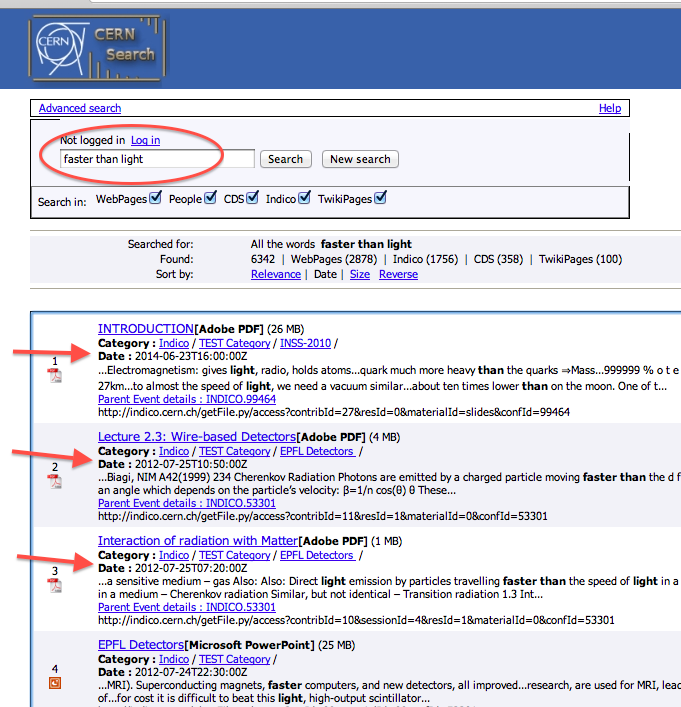
Task: Open TEST Category under Interaction of radiation
Action: [x=235, y=555]
